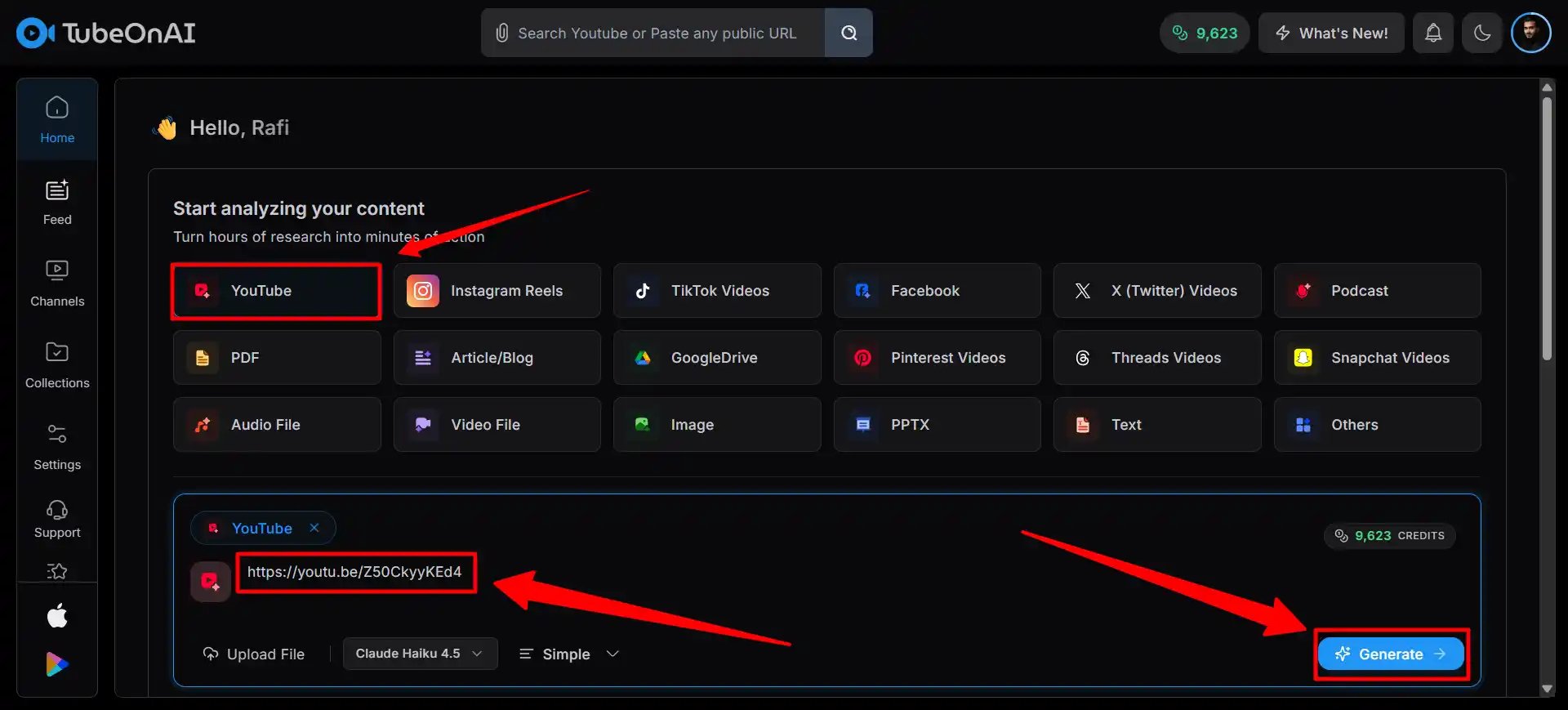Click the Apple app store icon
The width and height of the screenshot is (1568, 710).
tap(57, 615)
